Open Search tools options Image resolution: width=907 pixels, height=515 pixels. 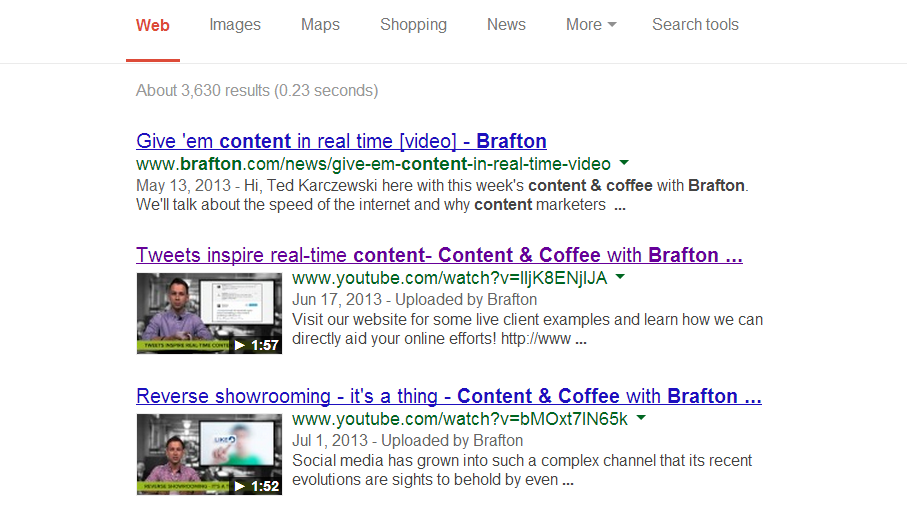tap(695, 25)
